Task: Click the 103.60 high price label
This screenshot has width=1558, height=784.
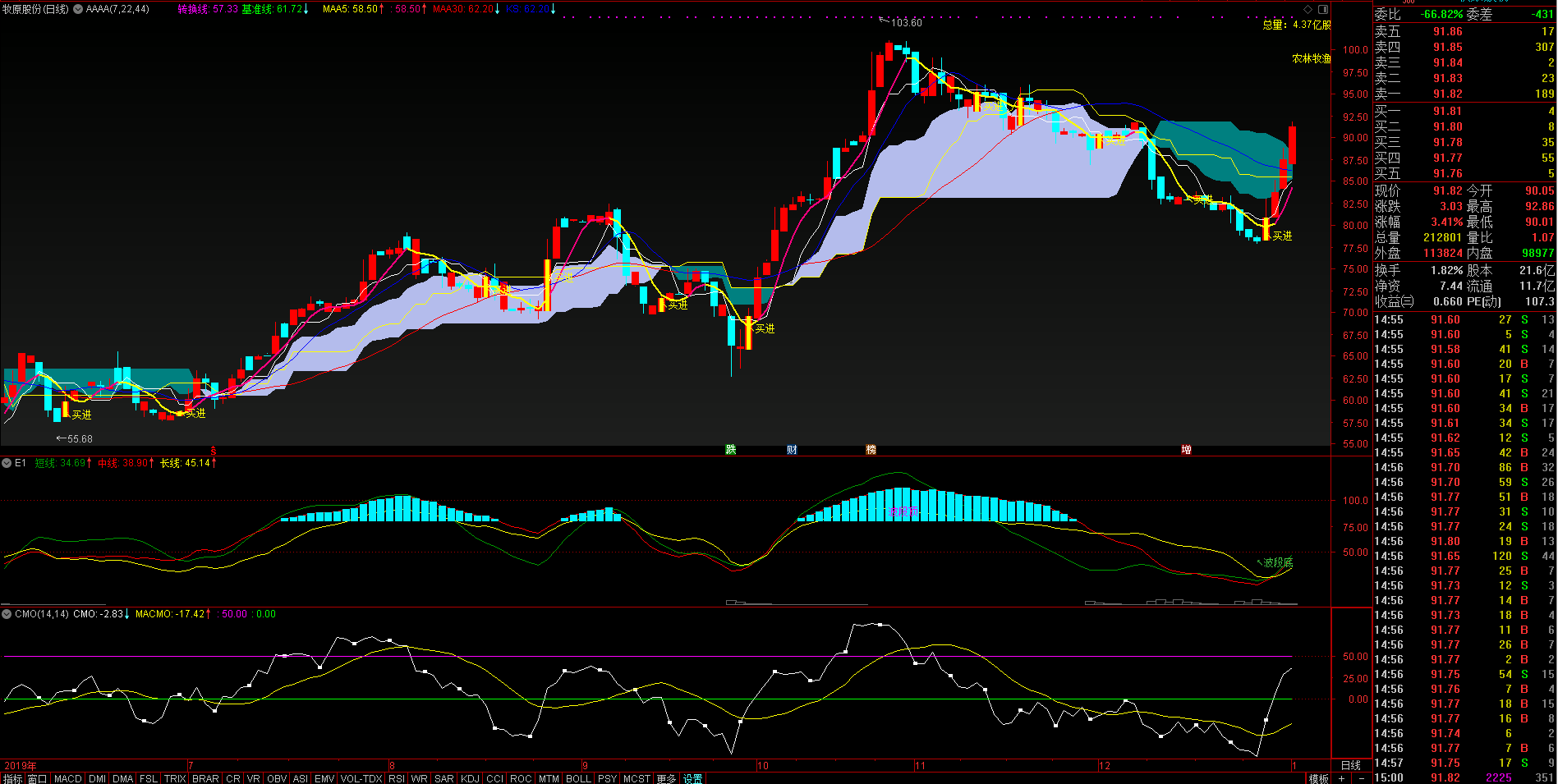Action: click(907, 22)
